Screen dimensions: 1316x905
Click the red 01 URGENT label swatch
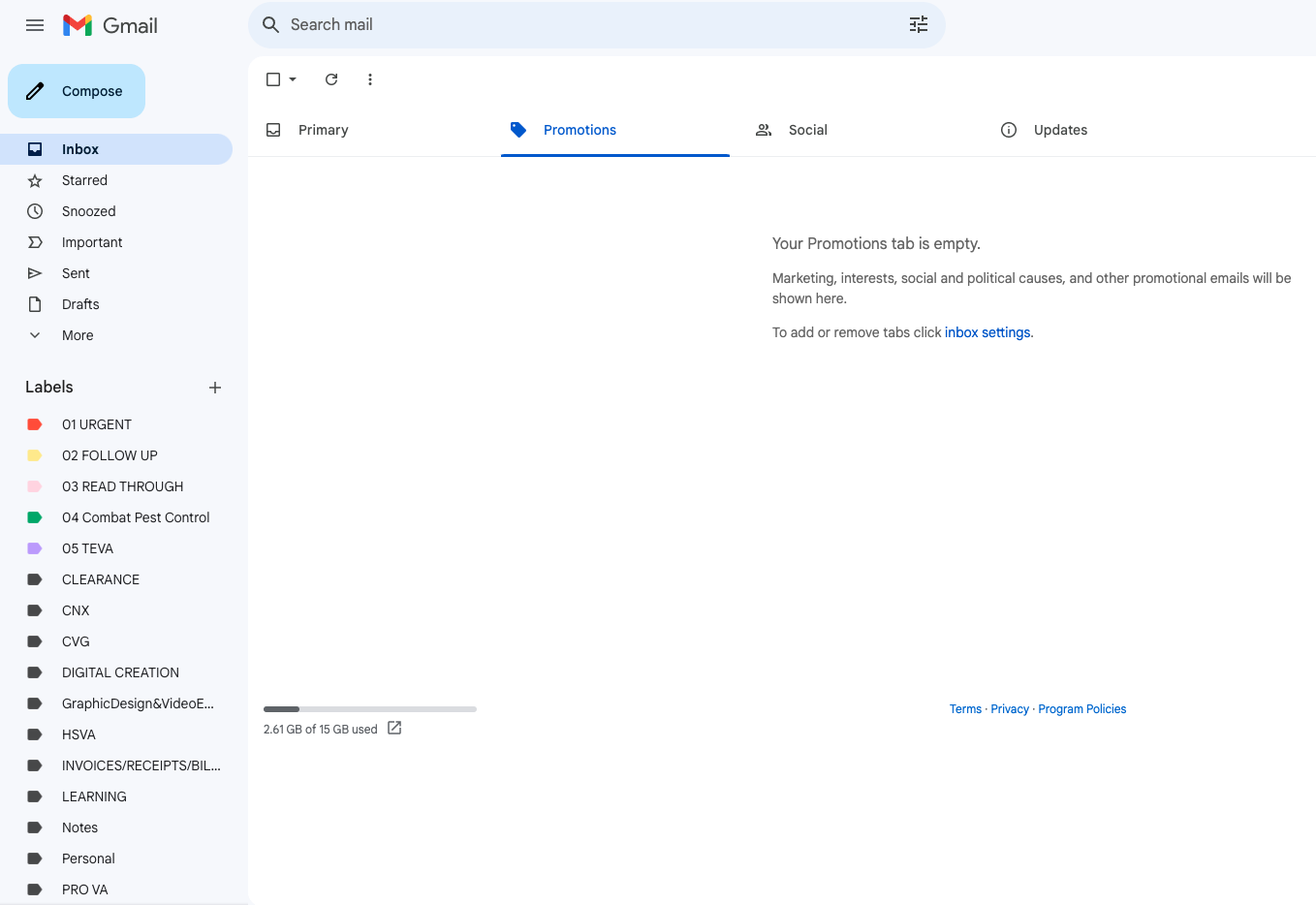[35, 424]
